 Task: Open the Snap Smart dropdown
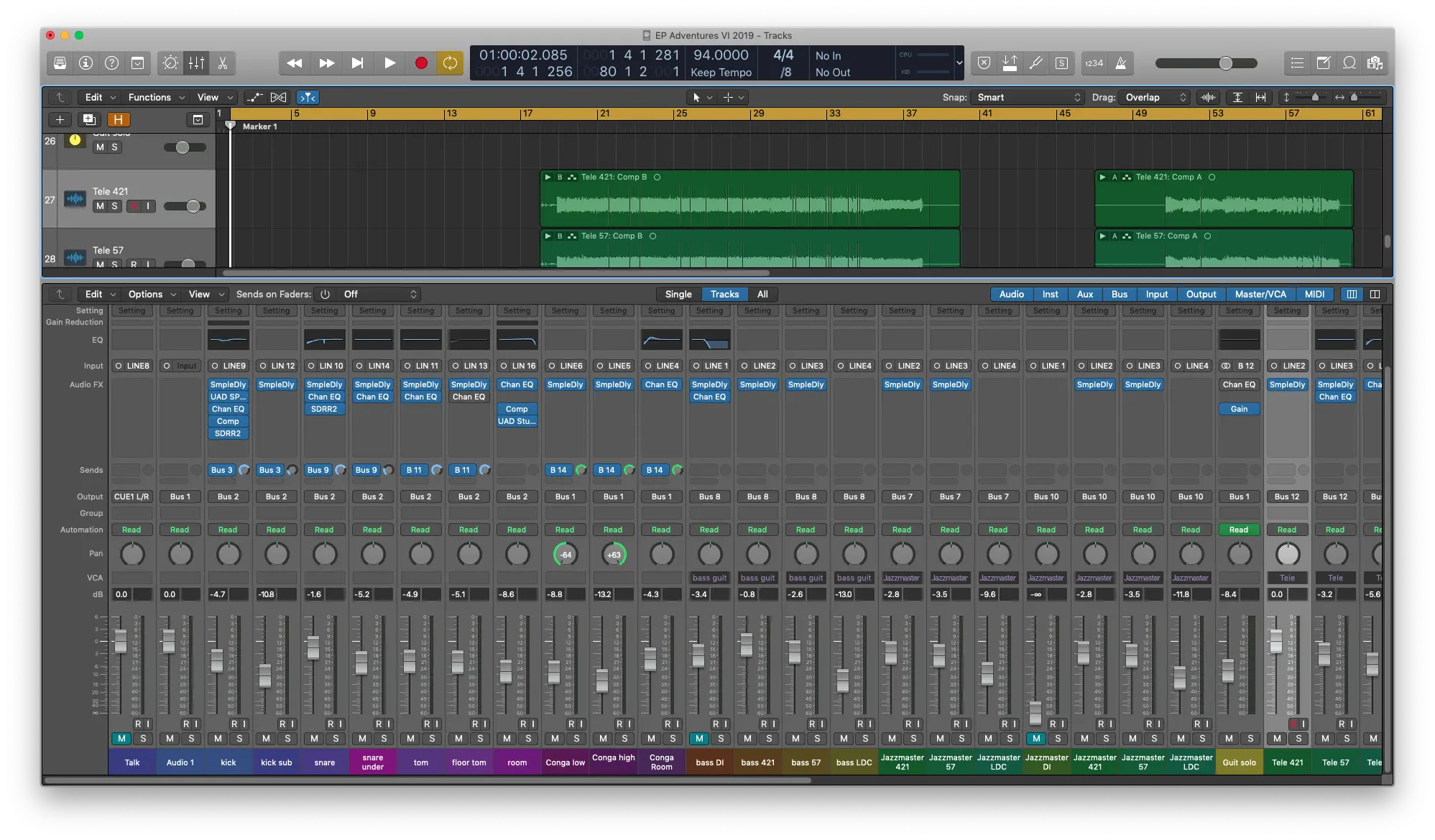(1028, 97)
